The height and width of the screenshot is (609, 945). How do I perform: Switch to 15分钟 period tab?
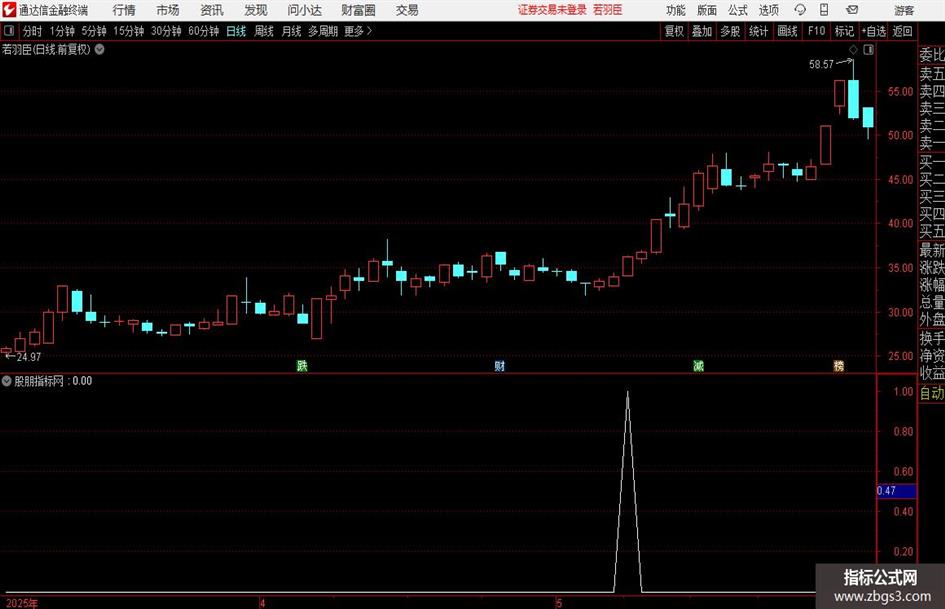(129, 31)
